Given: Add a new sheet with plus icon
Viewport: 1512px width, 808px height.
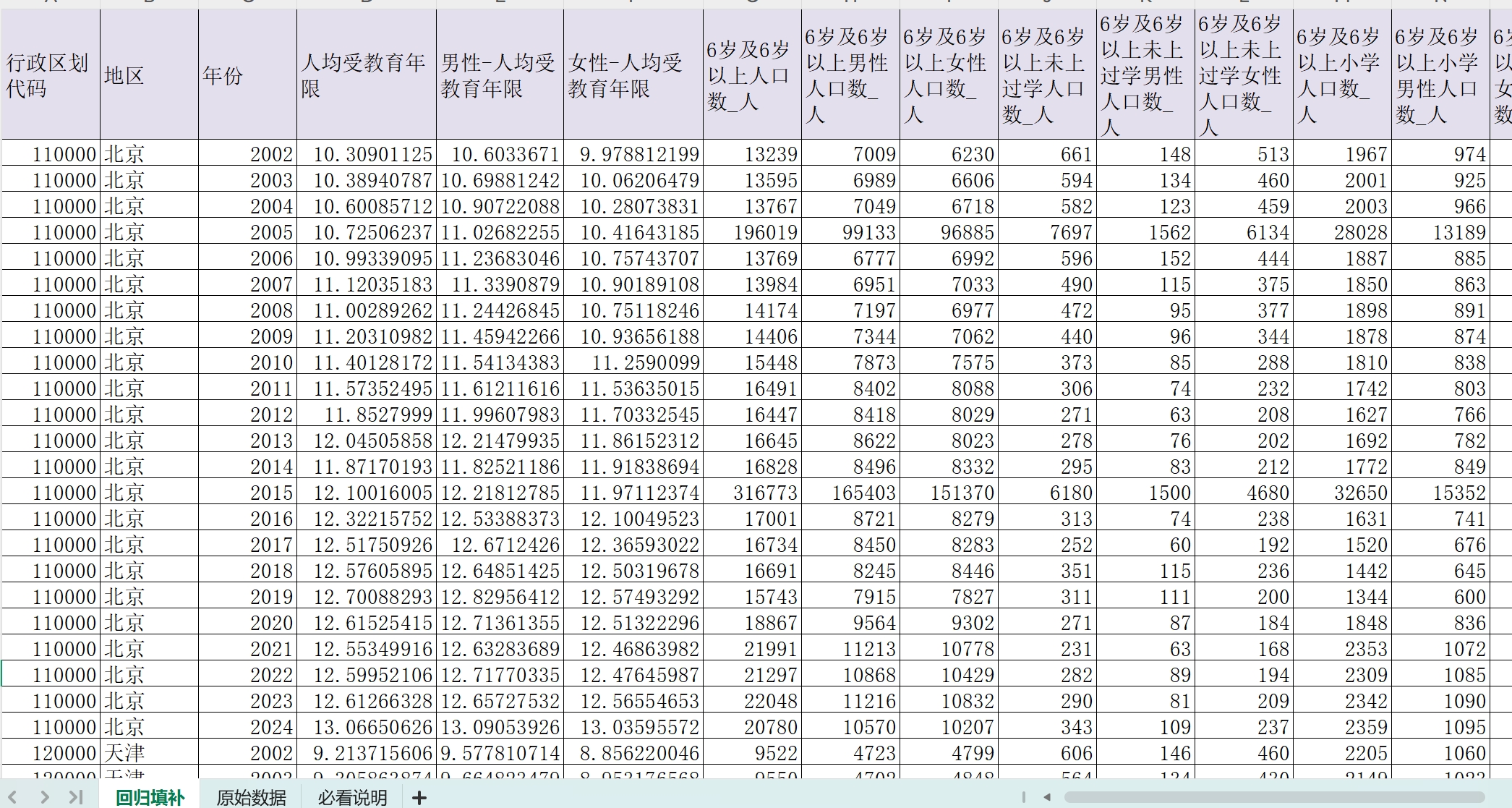Looking at the screenshot, I should 419,798.
